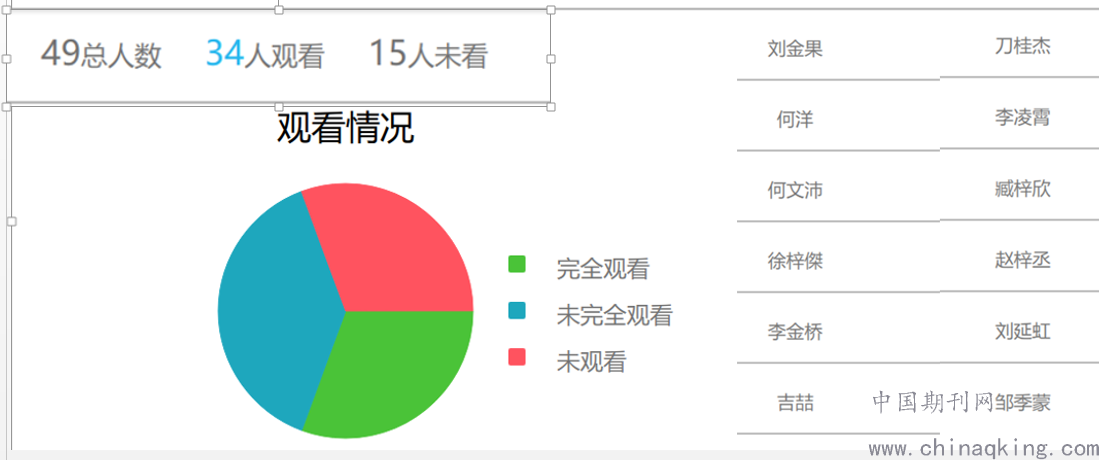Select 李凌霄 in the name list
This screenshot has width=1099, height=460.
(1023, 117)
